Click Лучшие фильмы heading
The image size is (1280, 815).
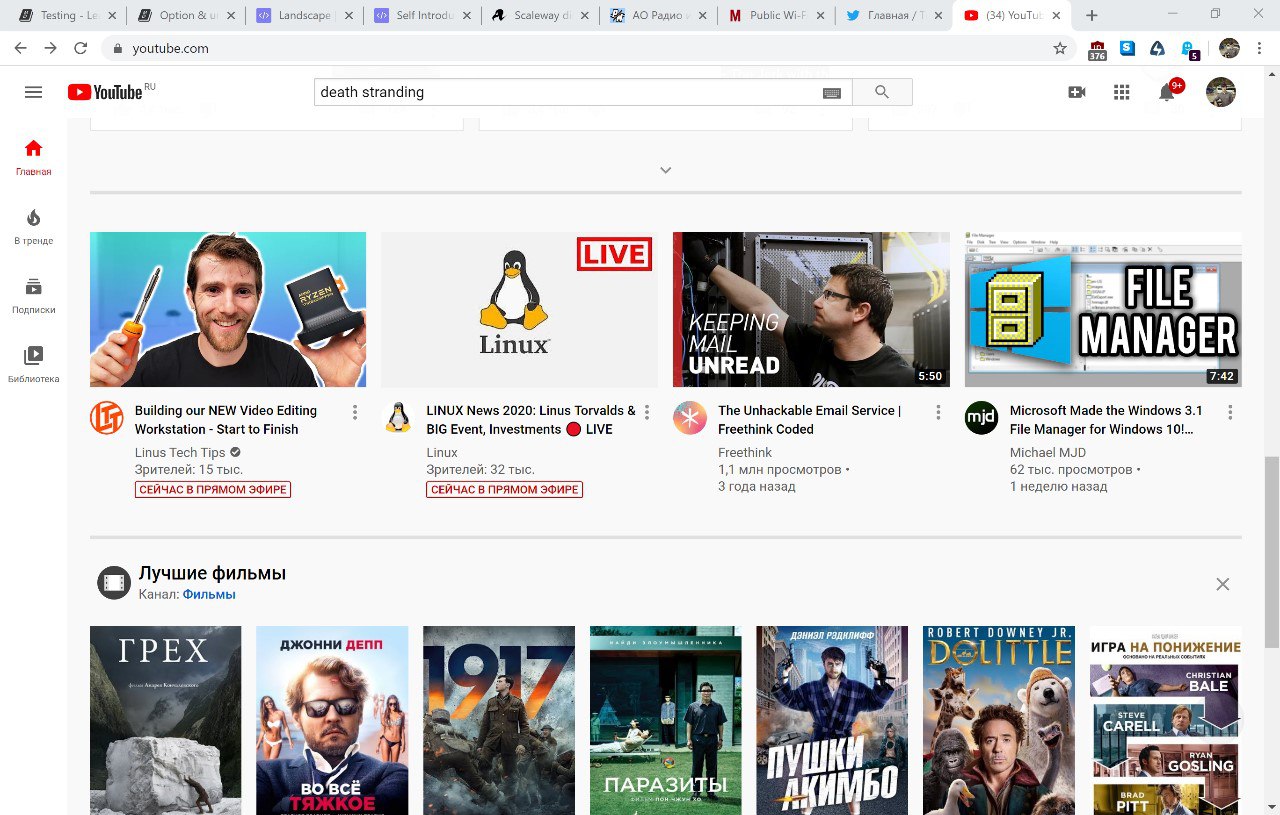click(x=212, y=573)
